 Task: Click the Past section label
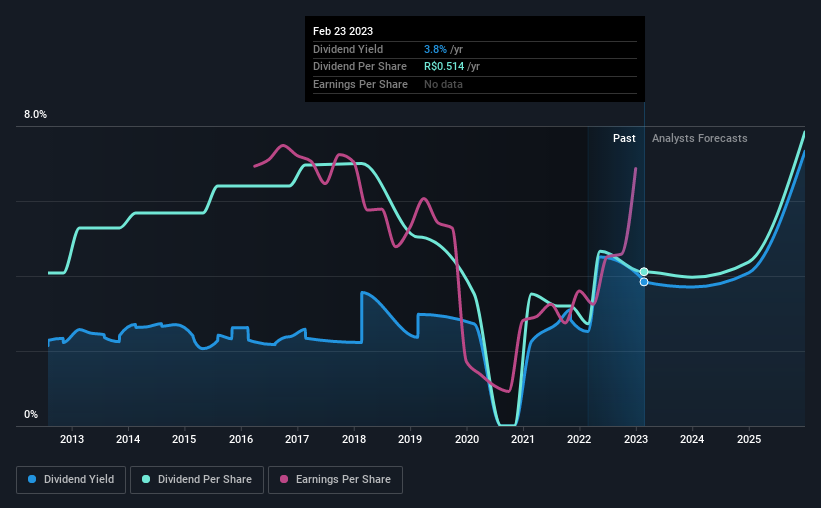(x=624, y=139)
